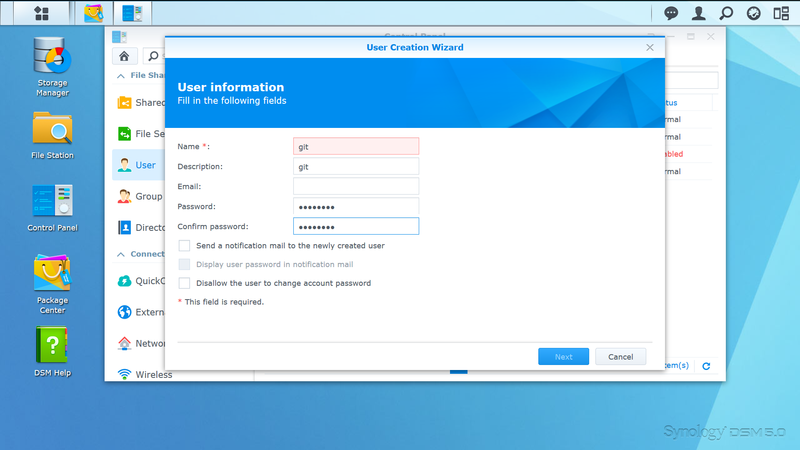
Task: Collapse the Connectivity section
Action: pyautogui.click(x=121, y=254)
